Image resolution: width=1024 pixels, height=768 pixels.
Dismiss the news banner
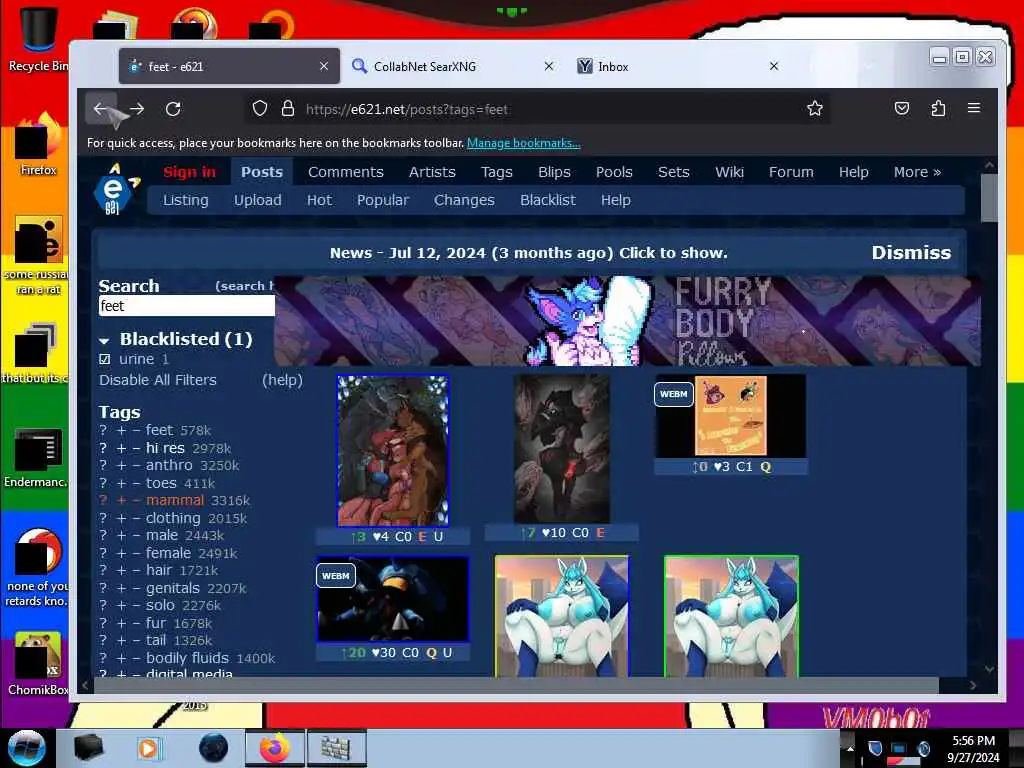click(x=911, y=253)
